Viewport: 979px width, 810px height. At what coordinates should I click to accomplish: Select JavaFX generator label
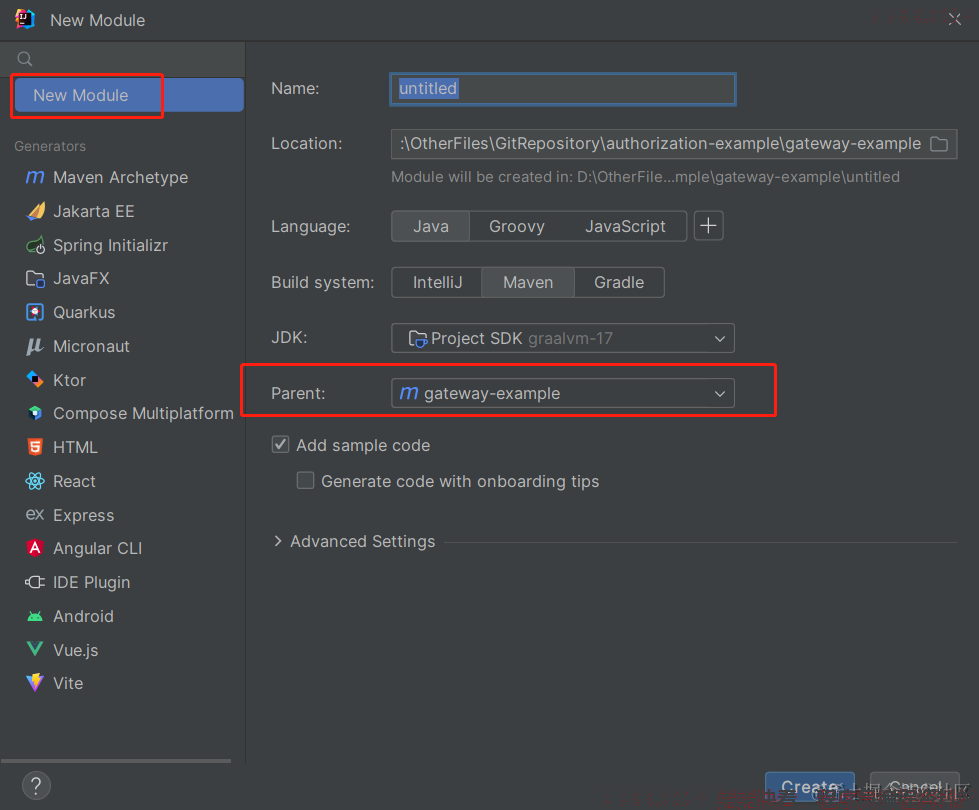point(81,279)
